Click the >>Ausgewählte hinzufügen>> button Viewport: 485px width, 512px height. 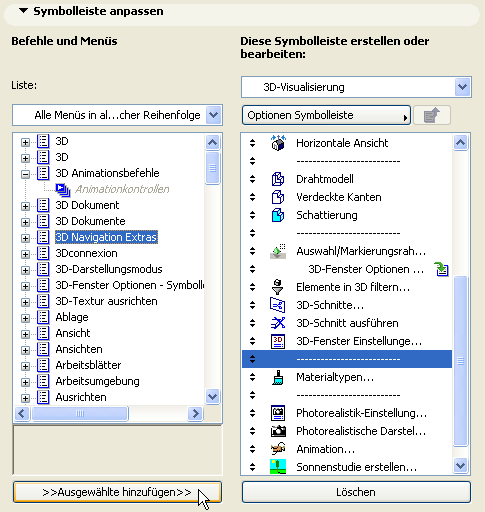click(x=117, y=492)
